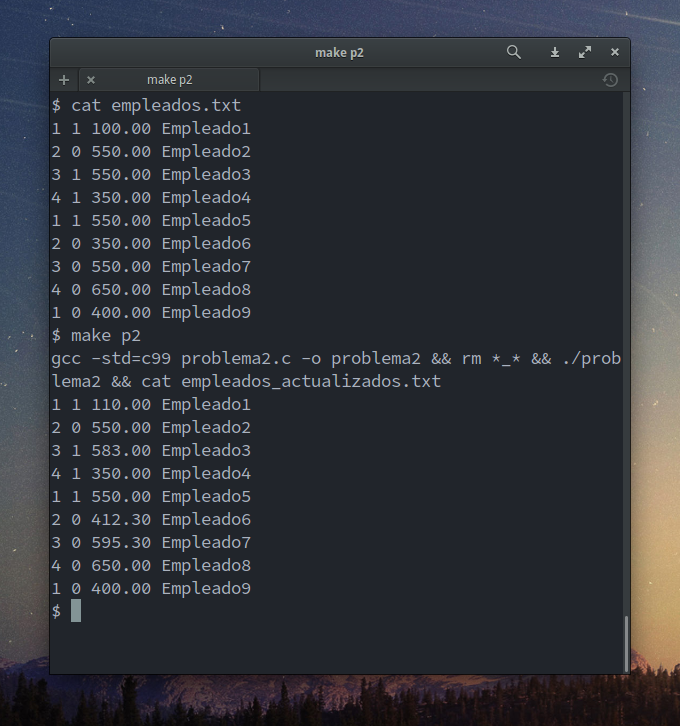
Task: Click the first line reading 1 0 400.00 Empleado9
Action: point(151,313)
